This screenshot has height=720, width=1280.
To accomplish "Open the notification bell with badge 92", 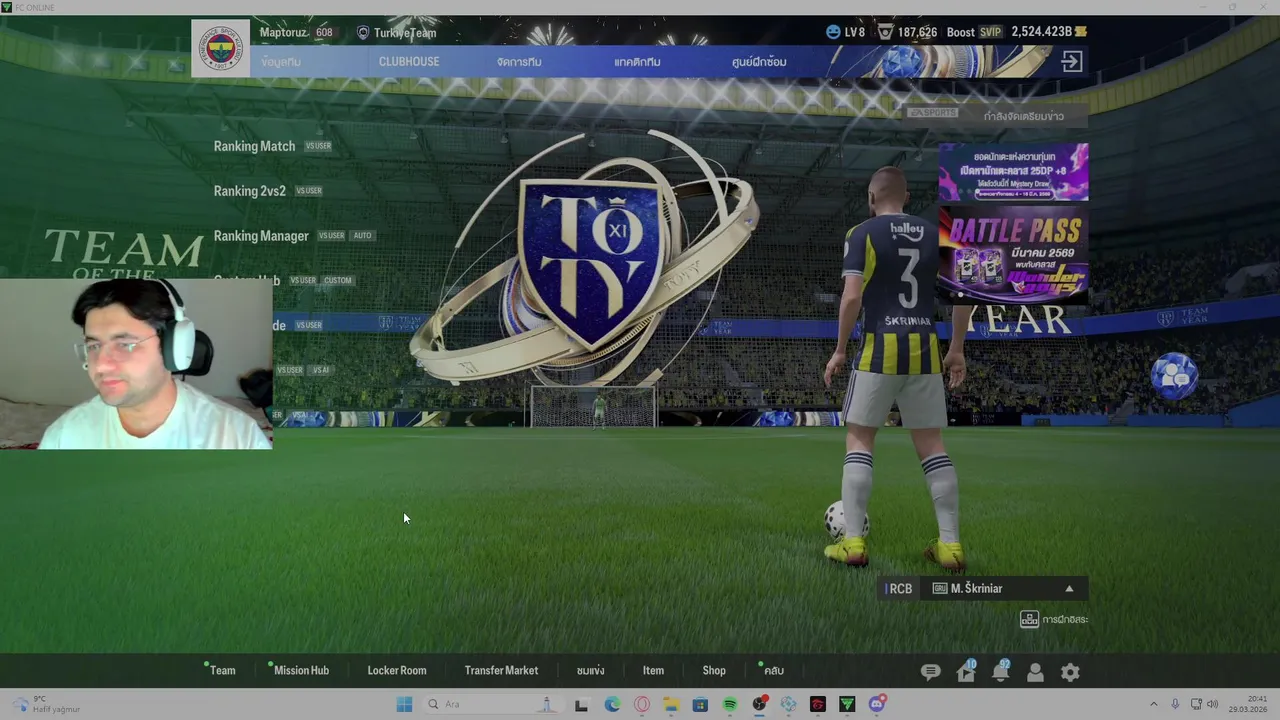I will (x=1001, y=671).
